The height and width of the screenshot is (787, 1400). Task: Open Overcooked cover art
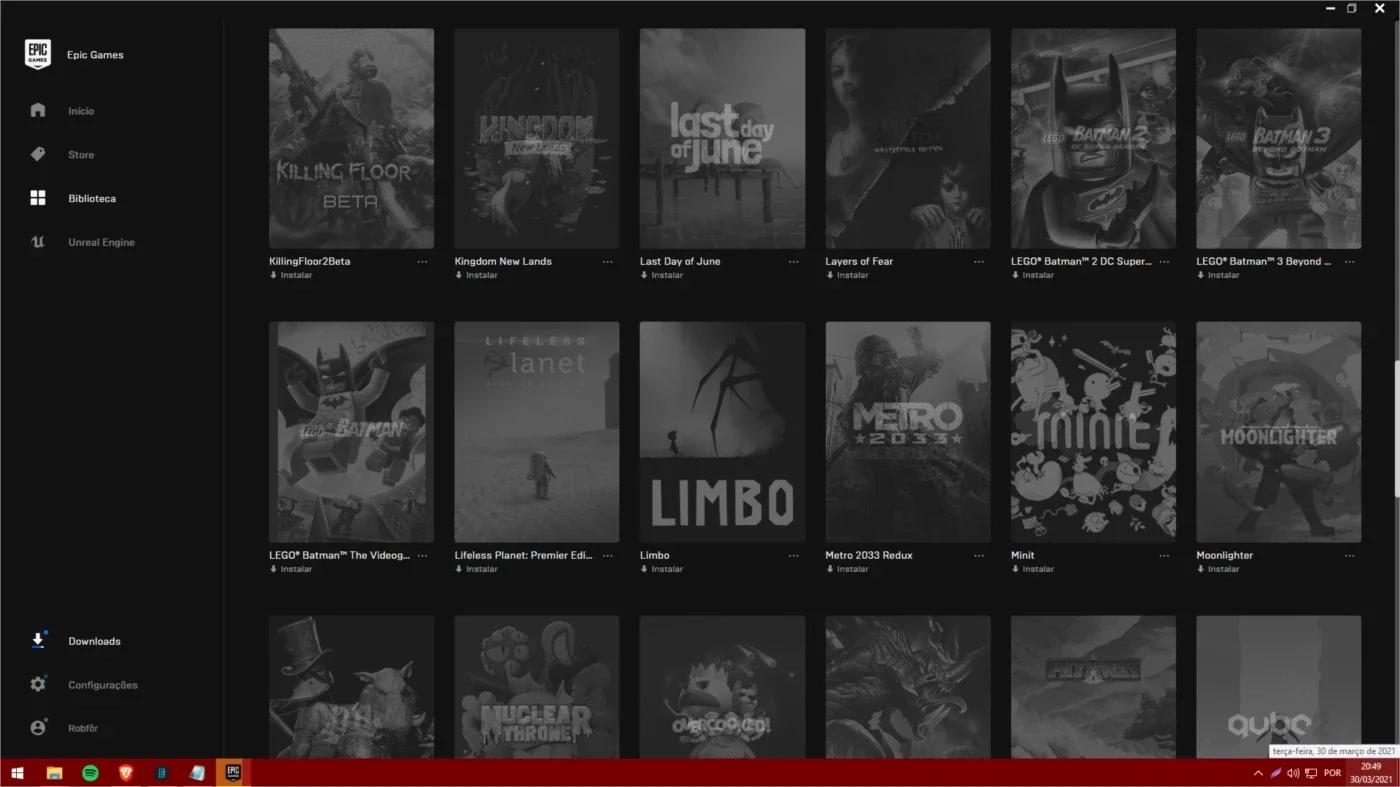click(722, 687)
